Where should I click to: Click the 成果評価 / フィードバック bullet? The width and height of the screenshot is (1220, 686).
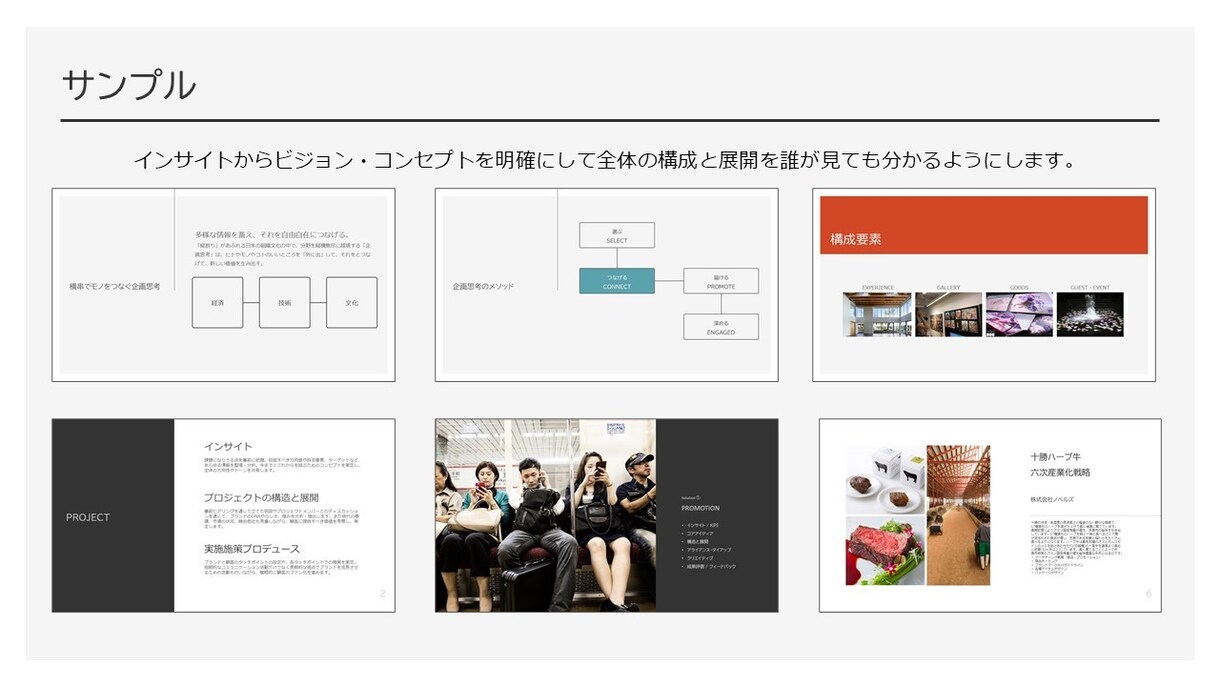click(709, 566)
